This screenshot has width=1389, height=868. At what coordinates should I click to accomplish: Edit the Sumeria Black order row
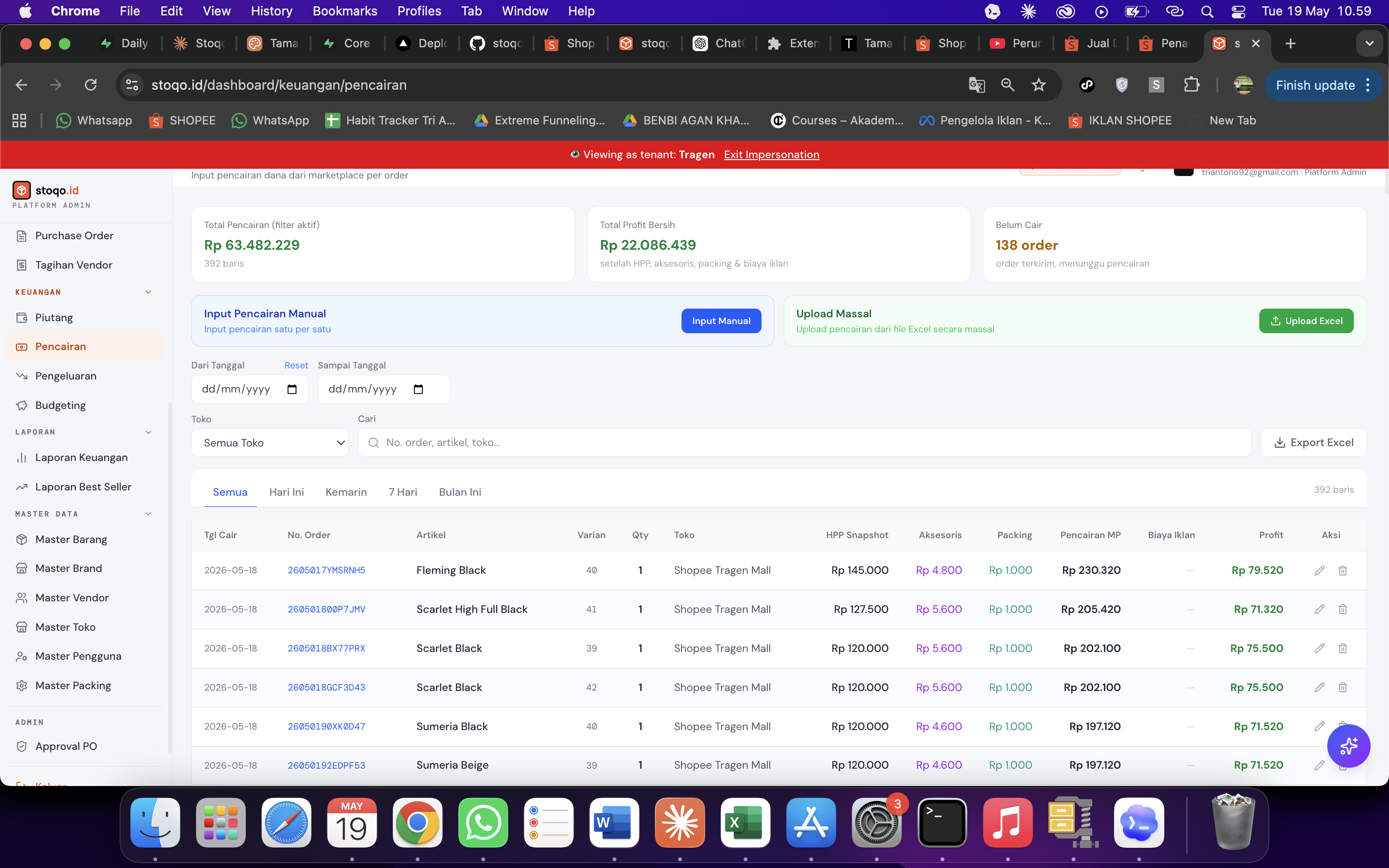pyautogui.click(x=1320, y=726)
